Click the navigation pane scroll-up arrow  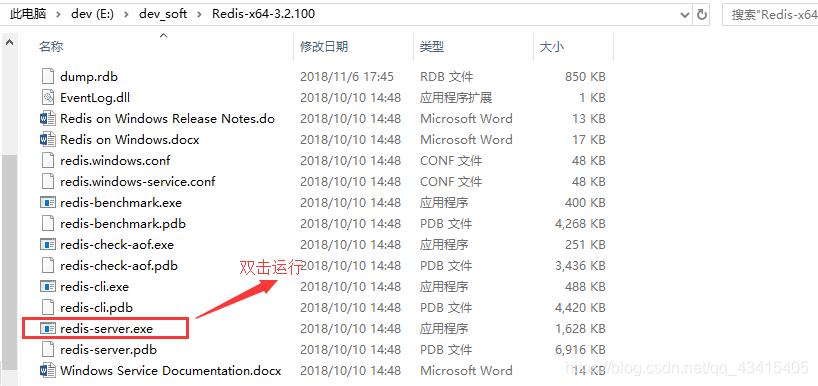pyautogui.click(x=9, y=43)
